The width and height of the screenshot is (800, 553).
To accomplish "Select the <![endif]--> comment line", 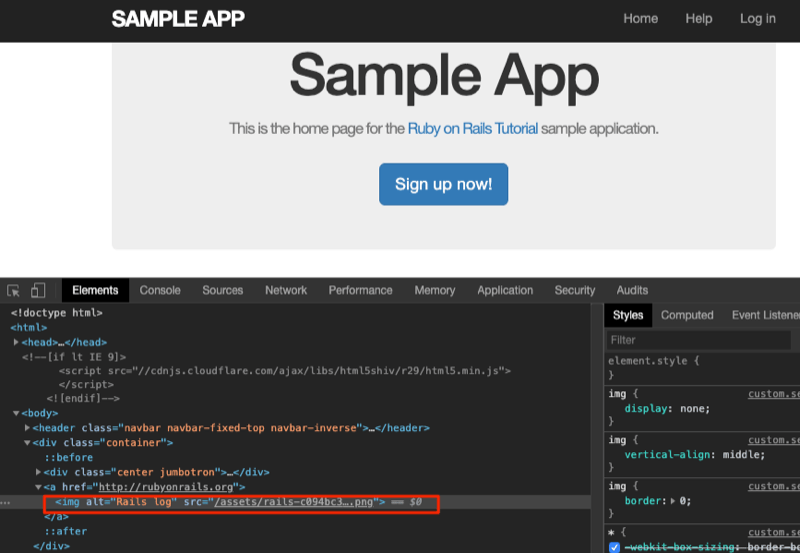I will pyautogui.click(x=83, y=398).
